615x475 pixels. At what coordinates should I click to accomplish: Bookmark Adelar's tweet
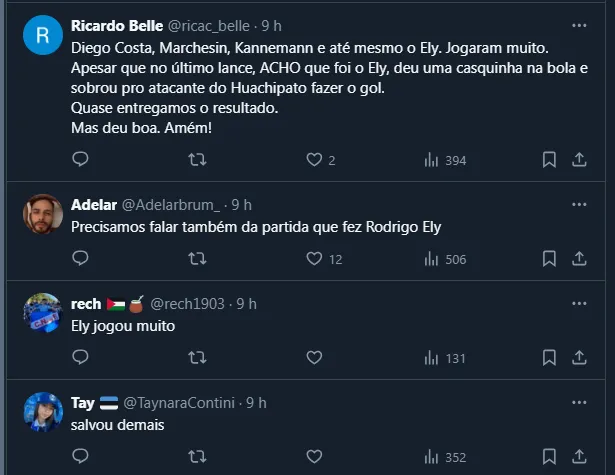pos(549,259)
